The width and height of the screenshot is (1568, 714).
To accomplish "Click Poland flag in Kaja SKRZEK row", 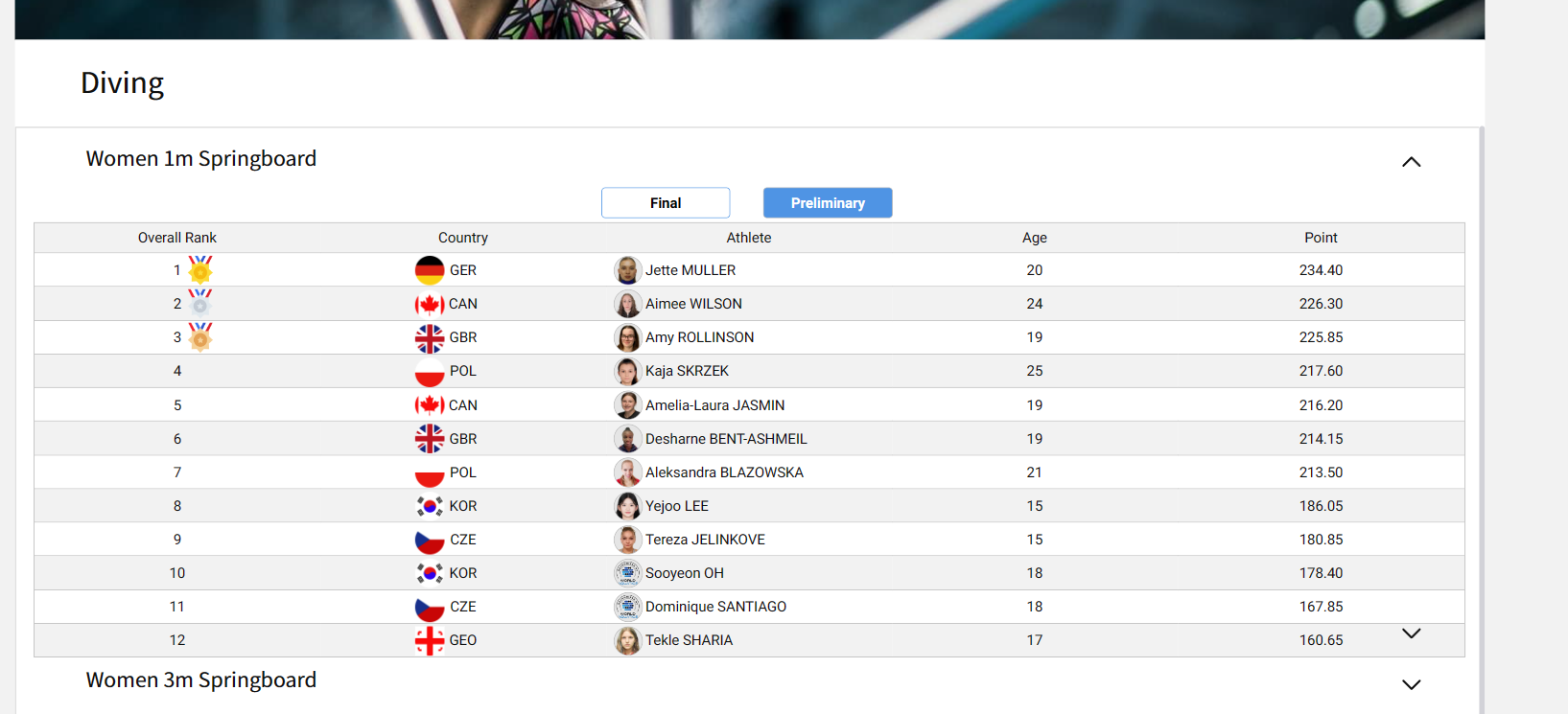I will [x=430, y=371].
